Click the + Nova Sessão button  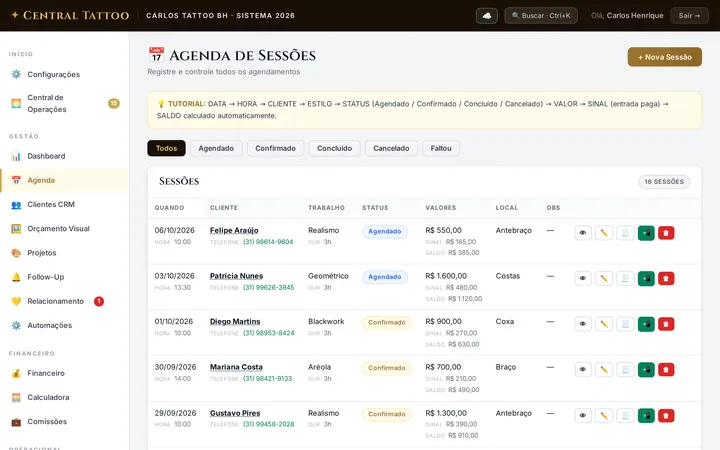click(664, 57)
